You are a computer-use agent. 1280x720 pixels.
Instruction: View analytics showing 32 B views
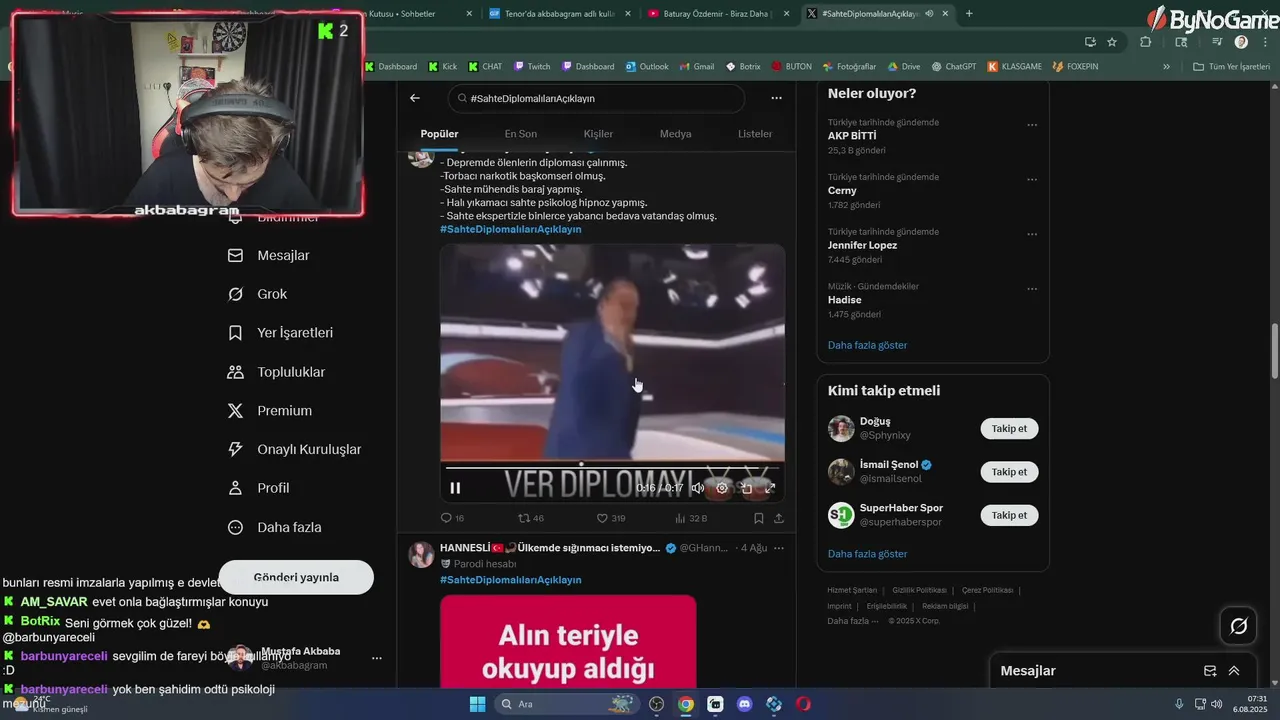(x=691, y=518)
